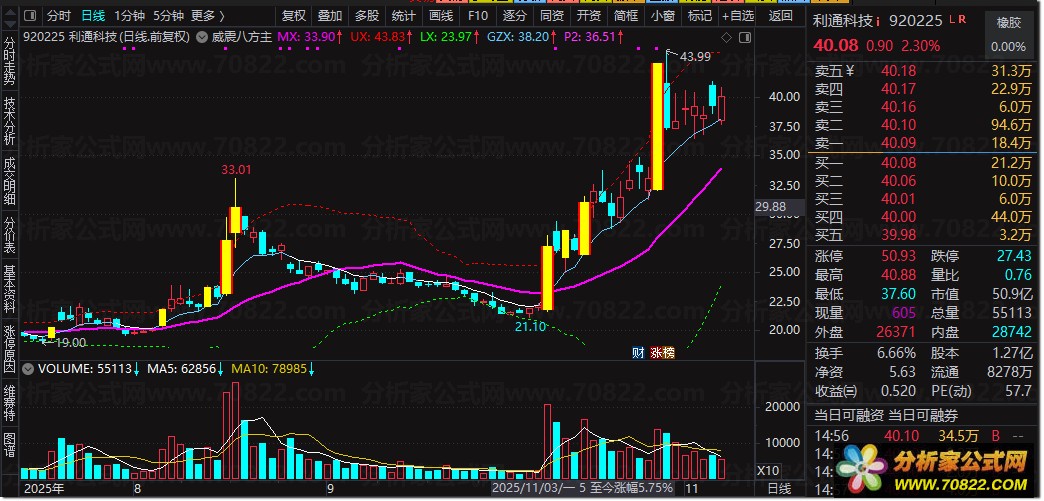This screenshot has width=1044, height=501.
Task: Open the 分价表 side tab
Action: click(x=9, y=235)
